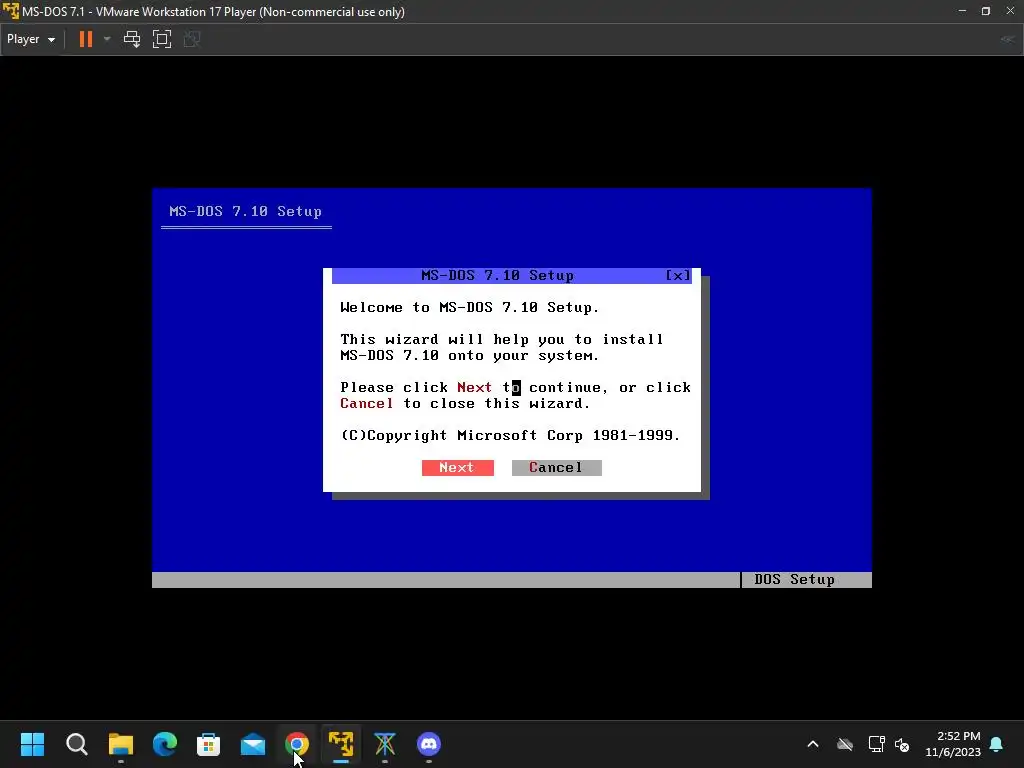1024x768 pixels.
Task: Open Discord from taskbar
Action: [x=429, y=744]
